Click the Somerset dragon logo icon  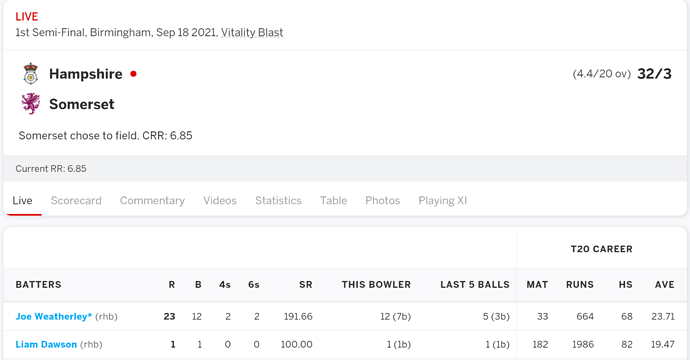30,104
